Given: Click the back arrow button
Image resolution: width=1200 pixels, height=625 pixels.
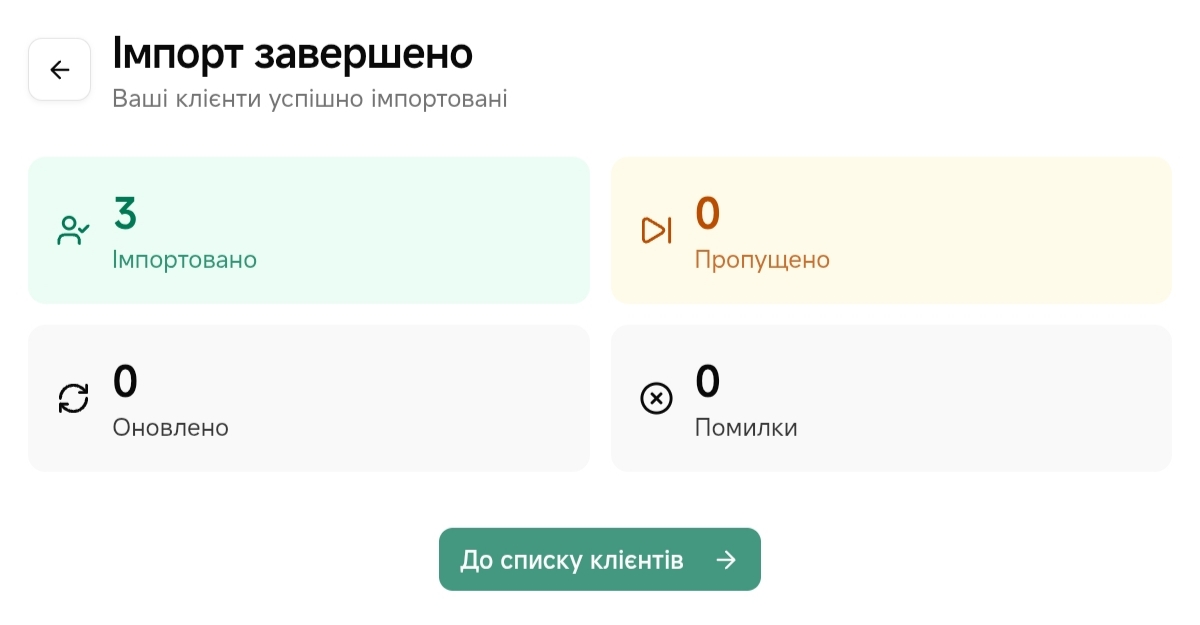Looking at the screenshot, I should tap(60, 69).
